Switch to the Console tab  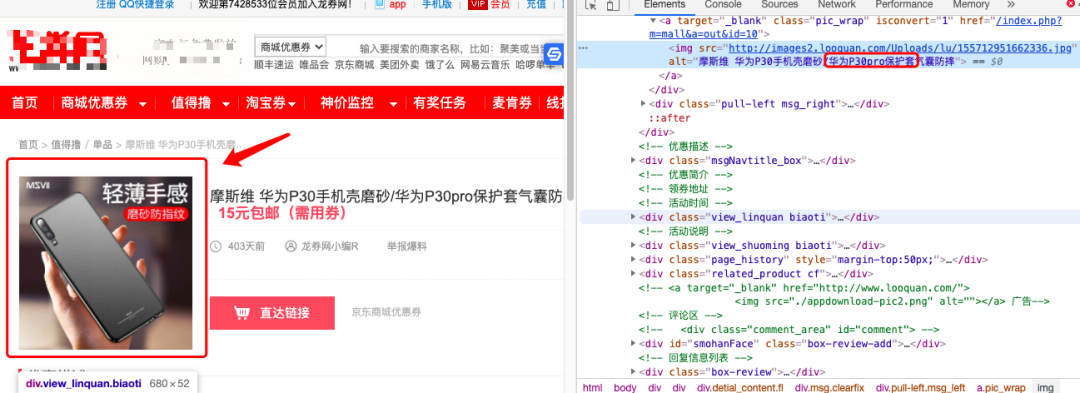pyautogui.click(x=723, y=5)
